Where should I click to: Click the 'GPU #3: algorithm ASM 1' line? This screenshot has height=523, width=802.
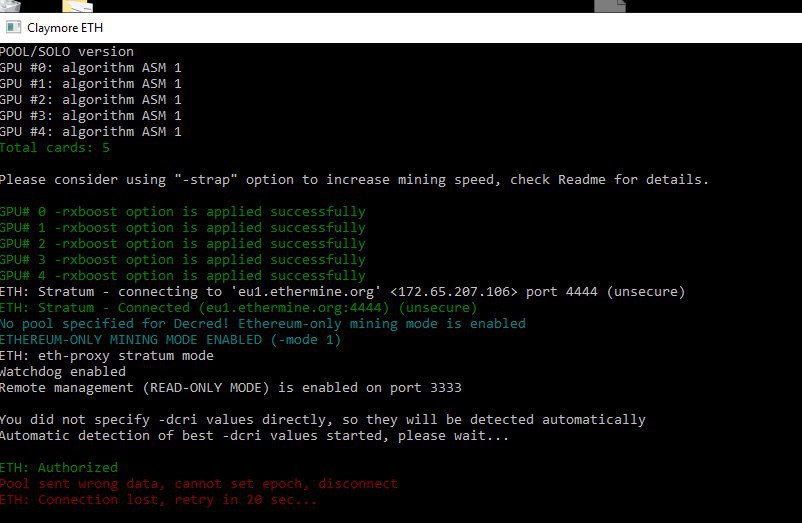pyautogui.click(x=91, y=116)
